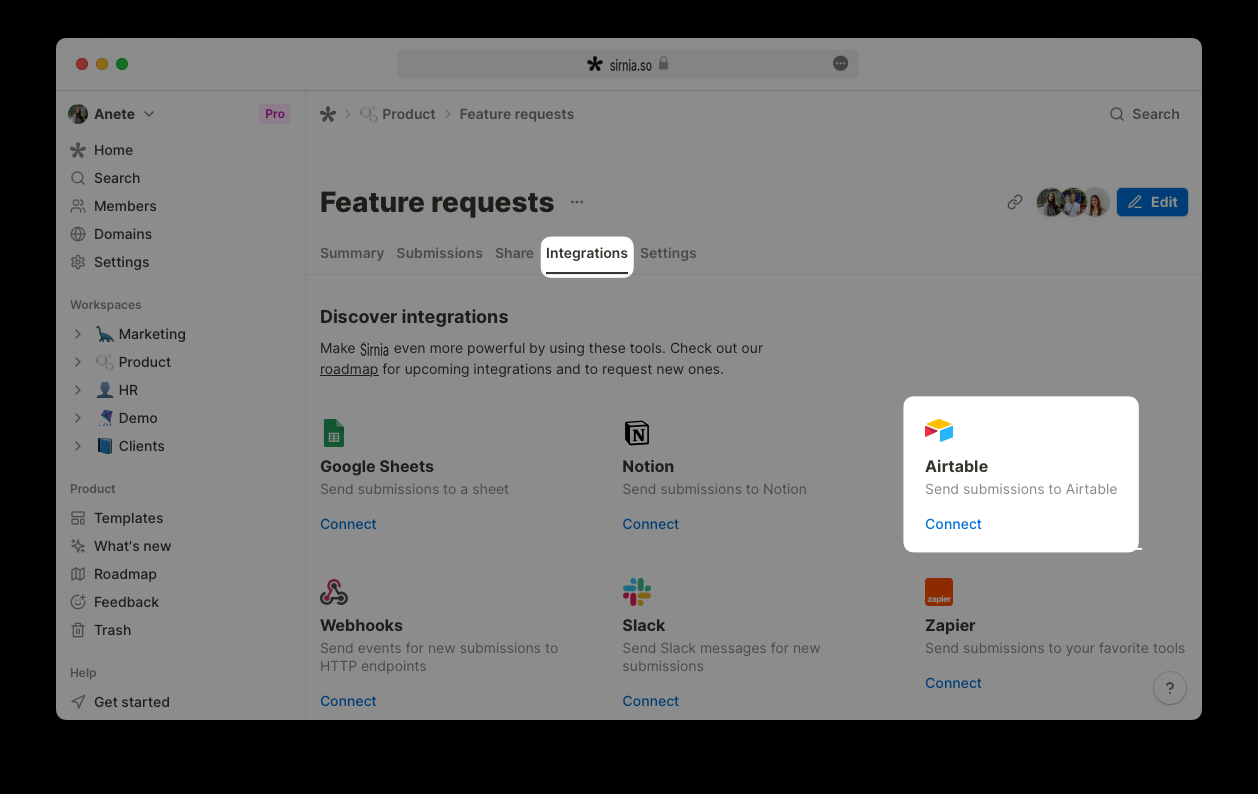Click the header Search at top right

(x=1145, y=114)
